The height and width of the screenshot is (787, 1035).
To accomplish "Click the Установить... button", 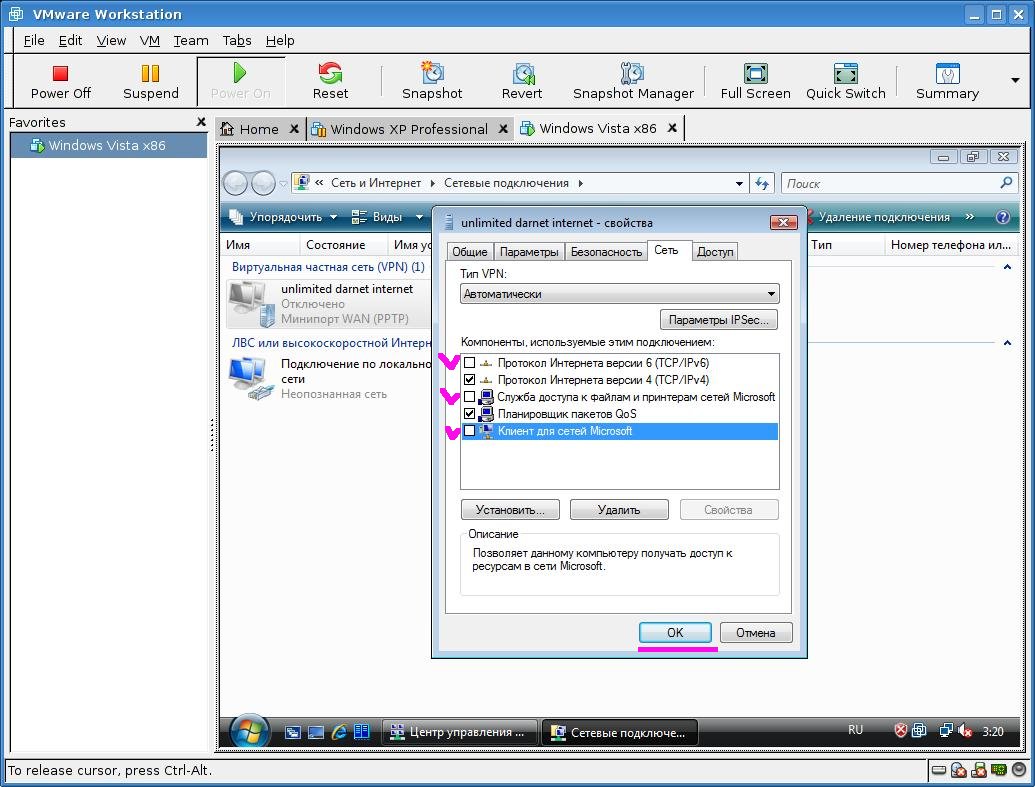I will pos(510,510).
